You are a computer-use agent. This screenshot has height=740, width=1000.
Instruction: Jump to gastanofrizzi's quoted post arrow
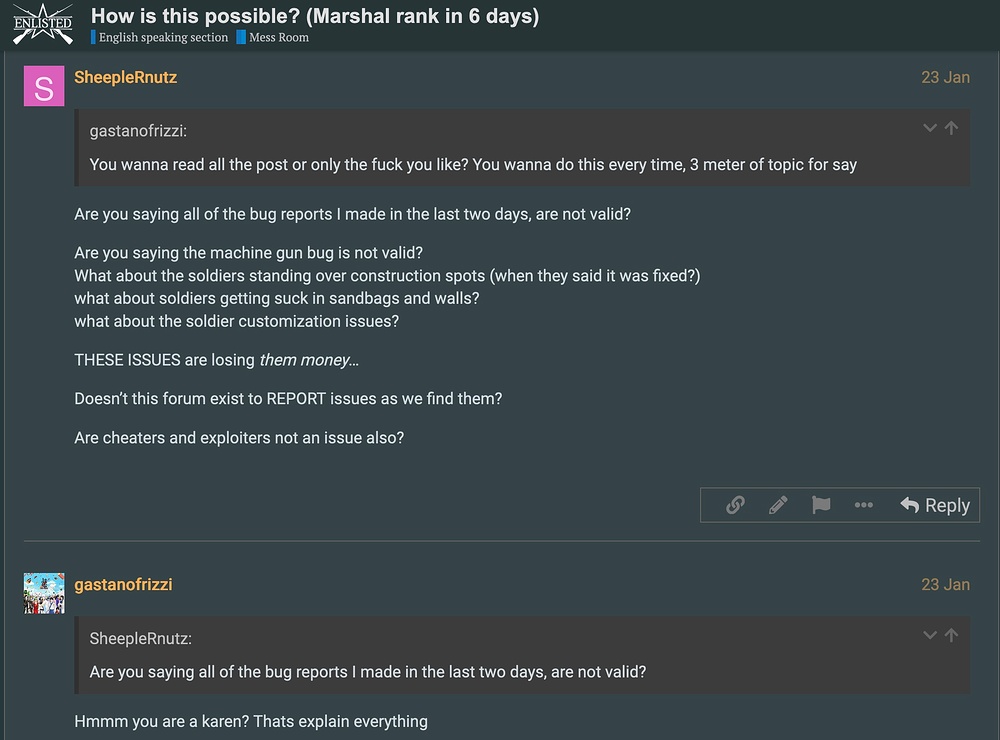[952, 128]
